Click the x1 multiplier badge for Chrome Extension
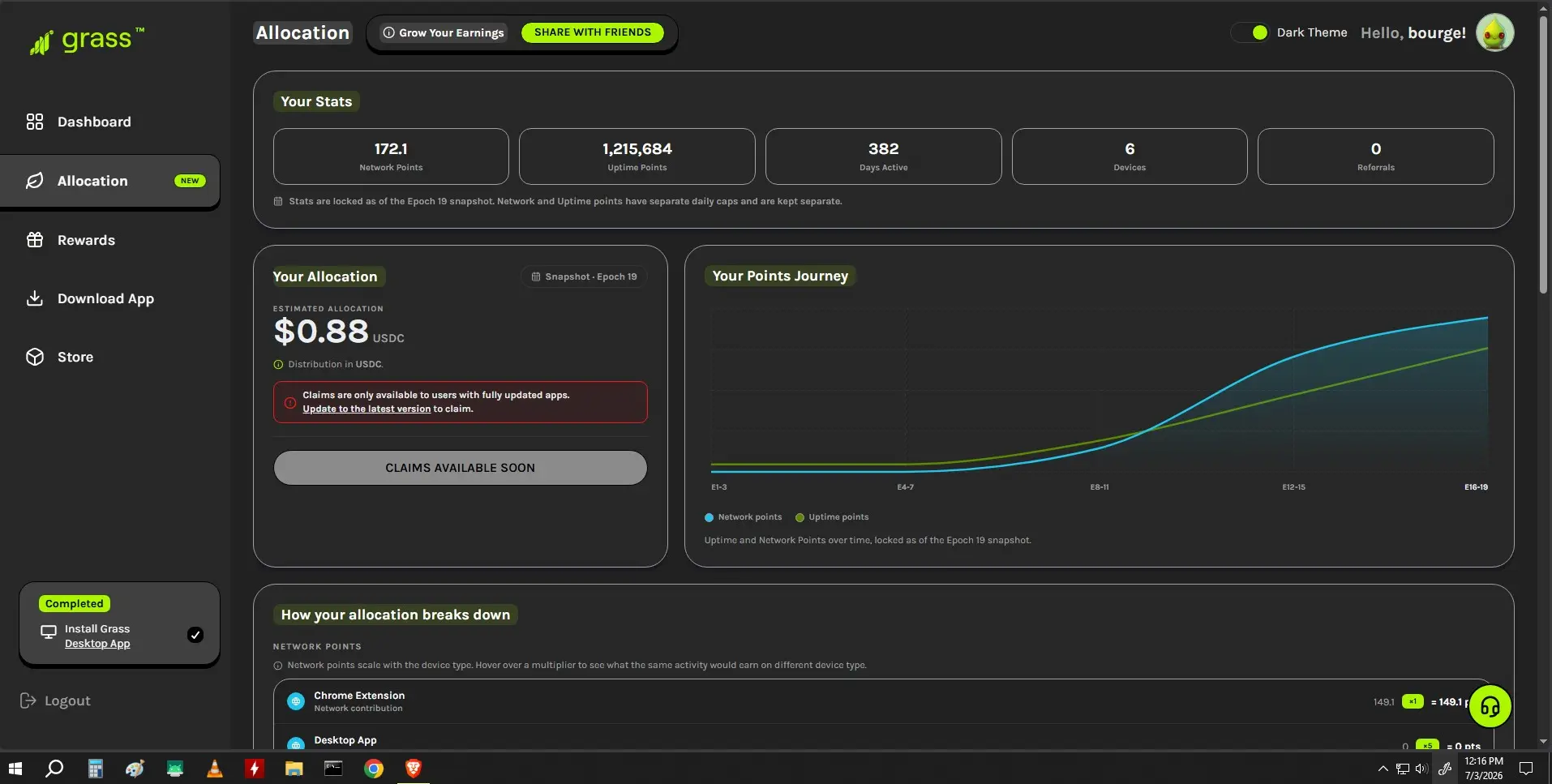The height and width of the screenshot is (784, 1552). point(1413,701)
